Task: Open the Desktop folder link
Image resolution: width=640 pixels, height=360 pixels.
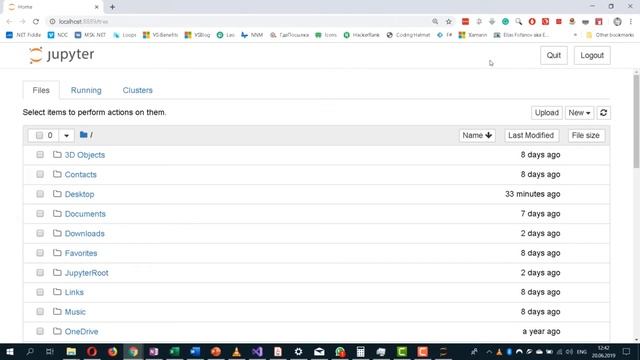Action: [80, 194]
